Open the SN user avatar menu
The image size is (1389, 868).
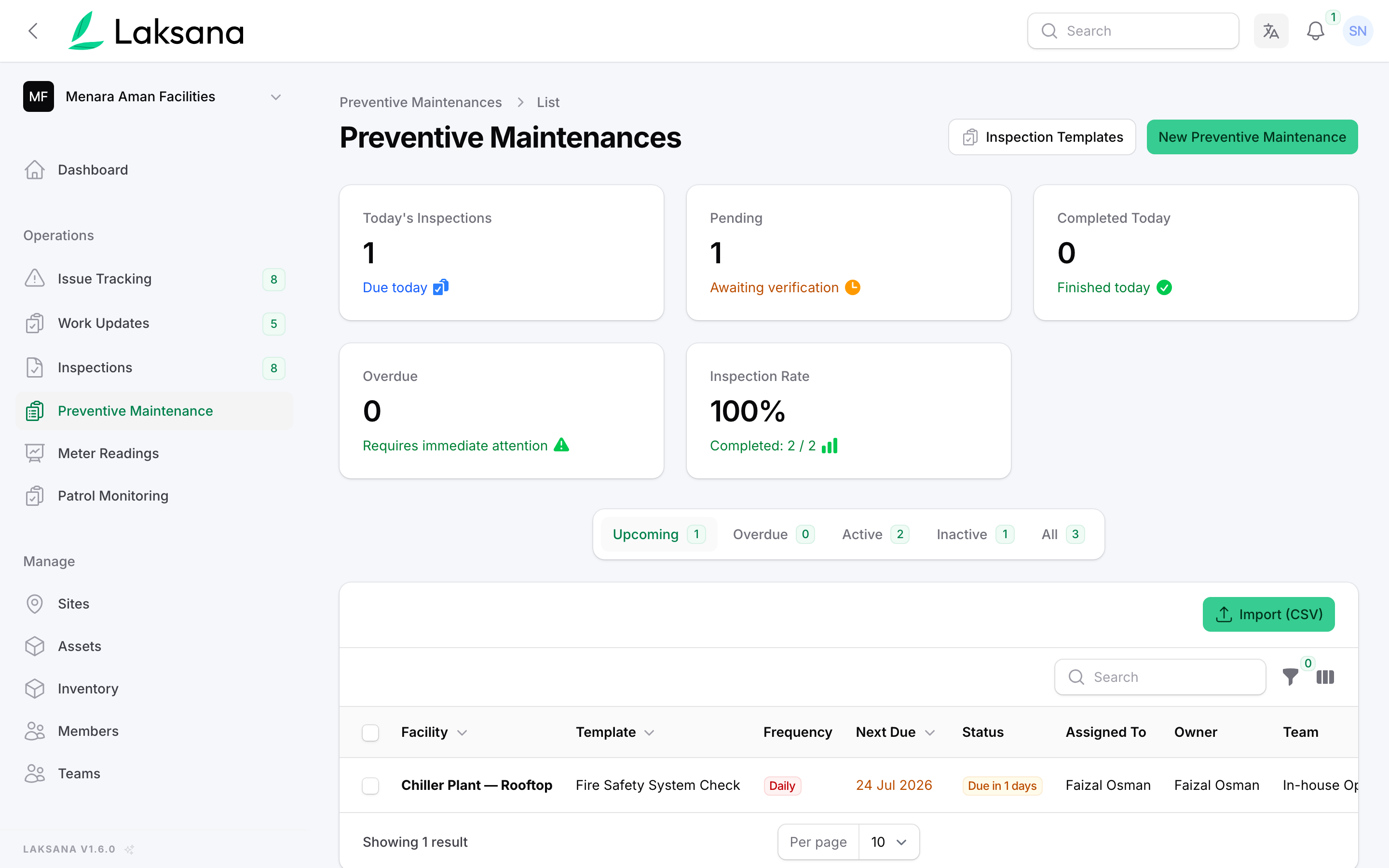click(x=1358, y=31)
